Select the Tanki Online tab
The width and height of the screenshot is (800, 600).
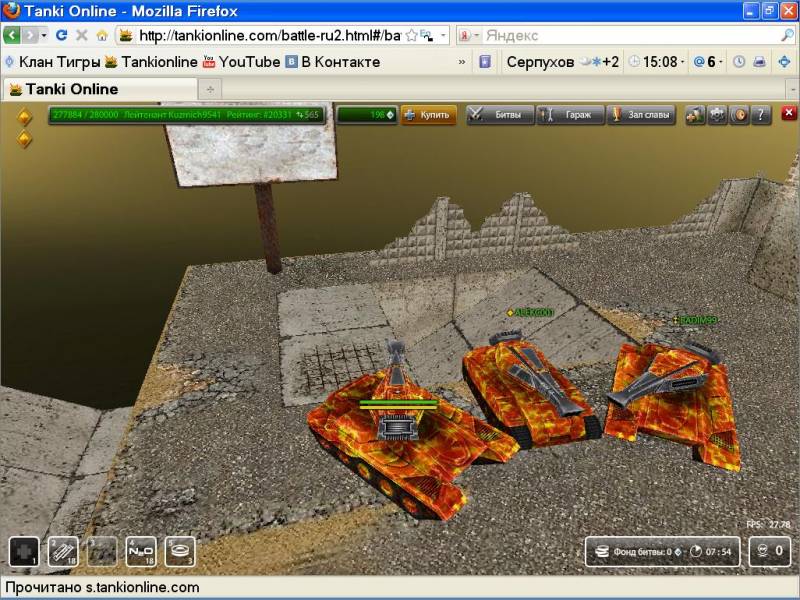click(x=100, y=89)
